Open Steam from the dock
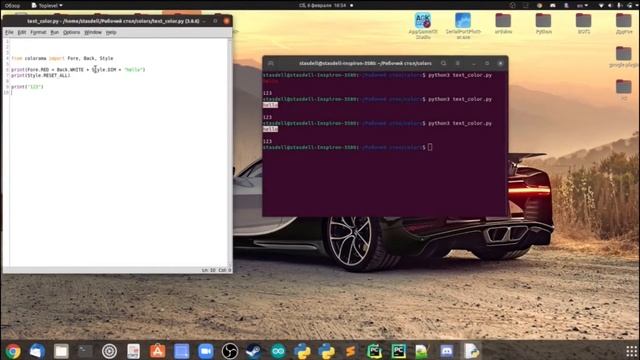 click(x=254, y=351)
